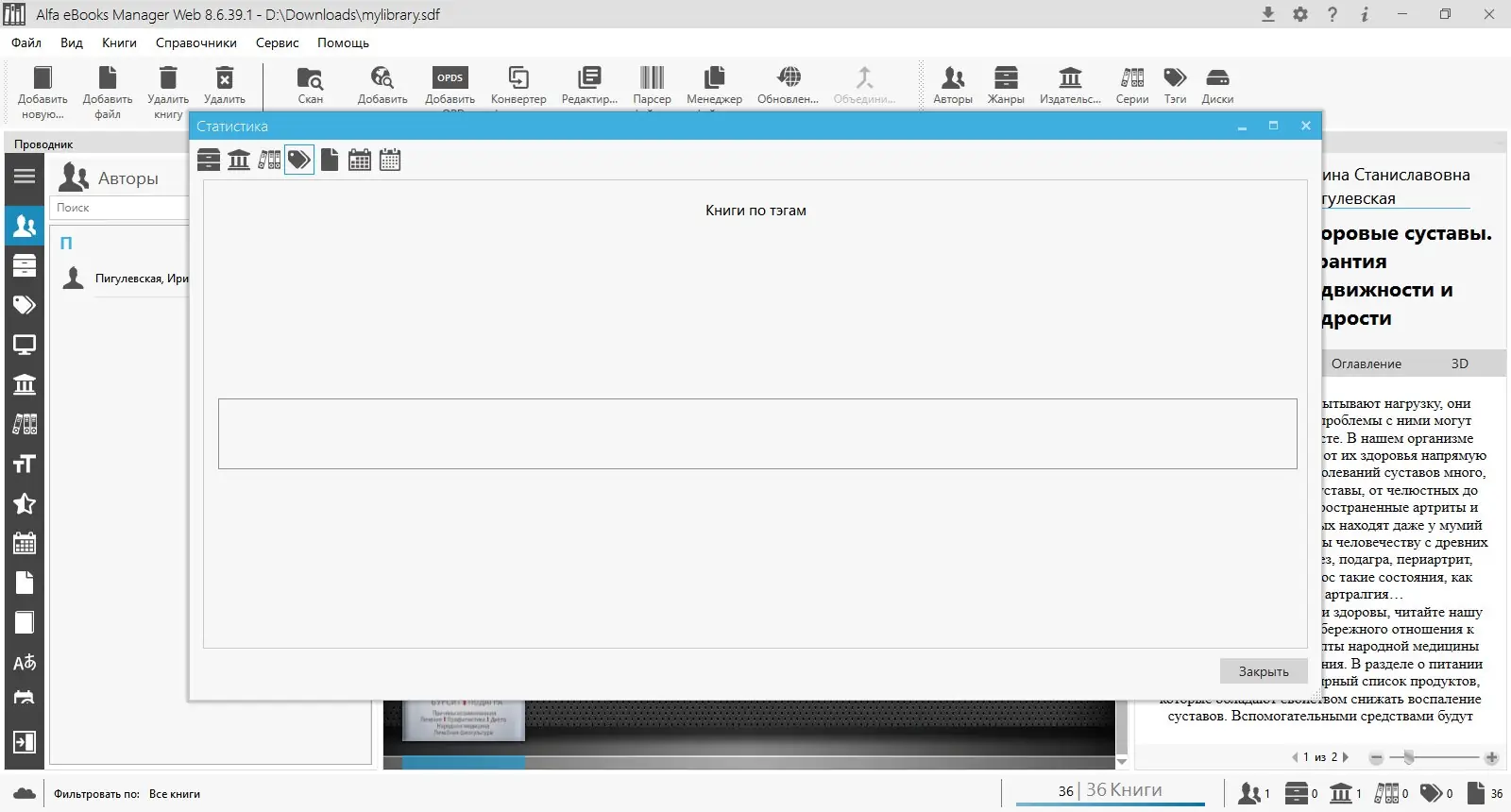Open the Парсер tool
The width and height of the screenshot is (1511, 812).
click(x=652, y=85)
